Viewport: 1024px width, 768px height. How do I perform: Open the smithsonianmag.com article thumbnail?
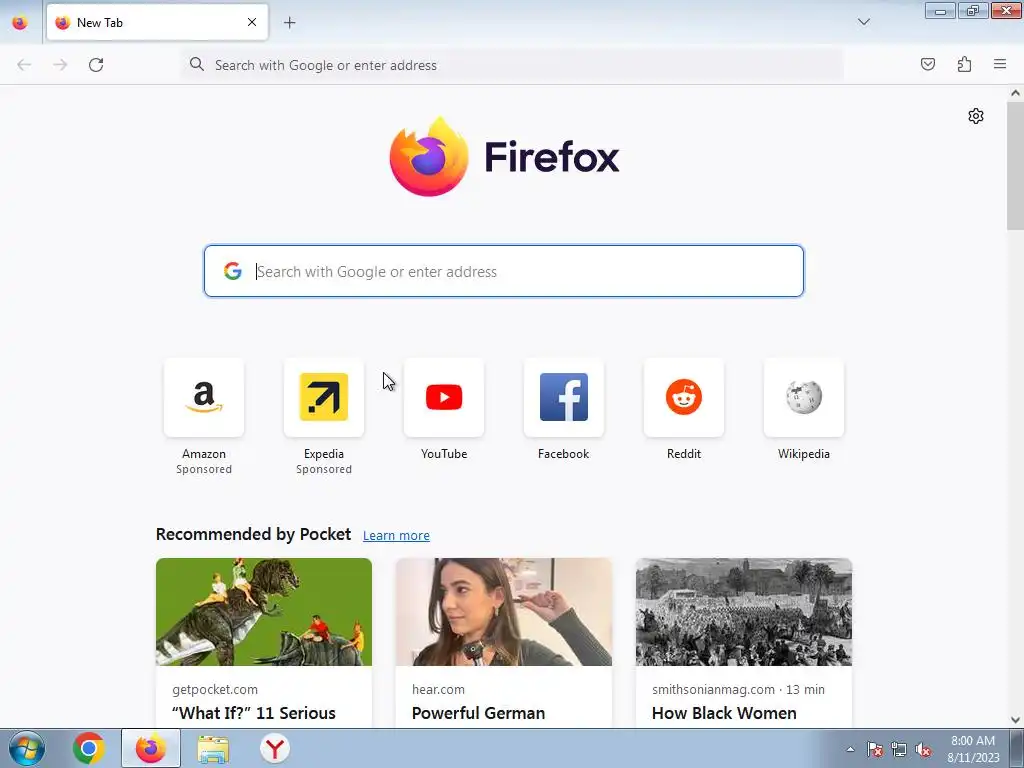point(744,612)
